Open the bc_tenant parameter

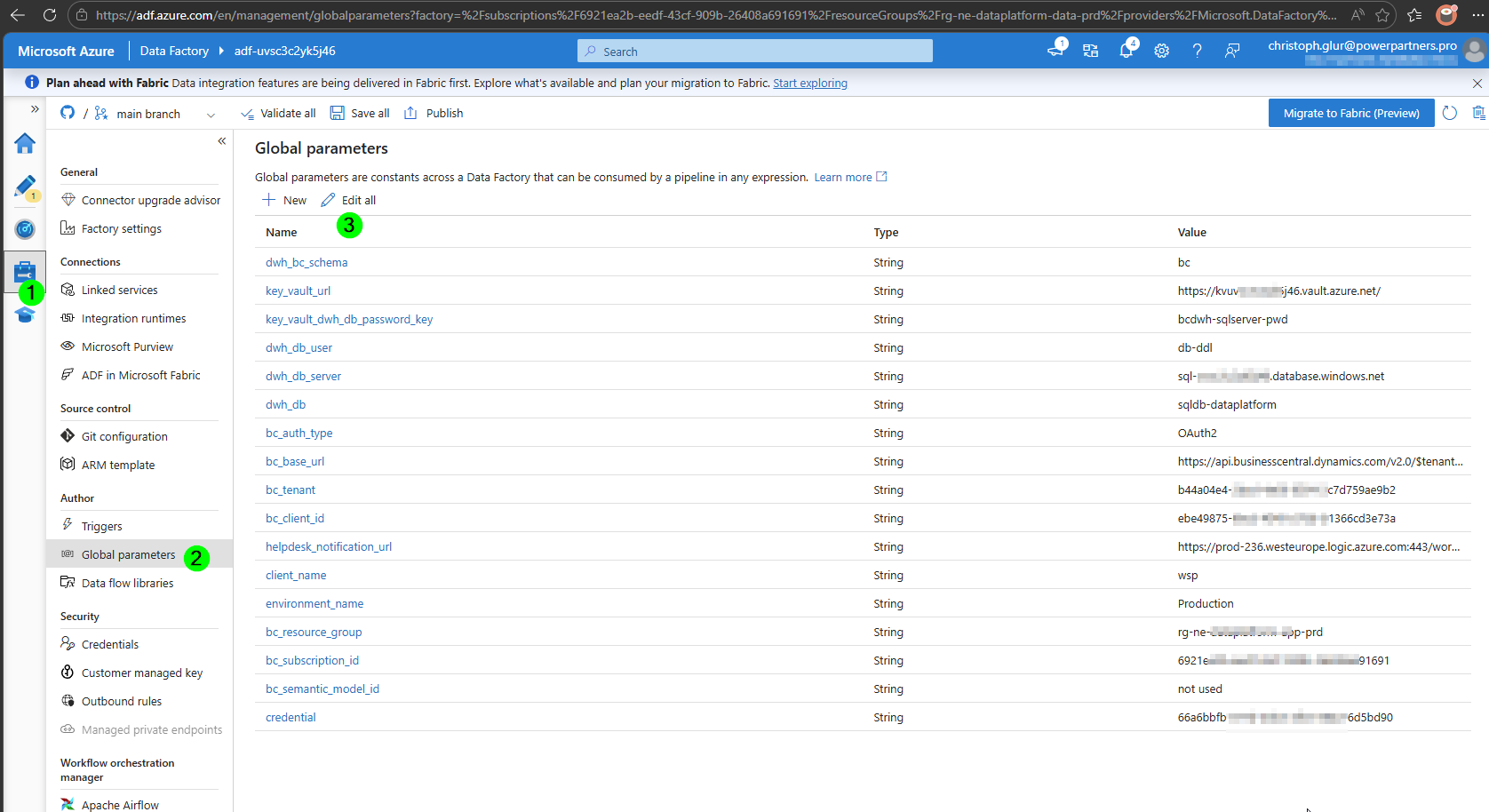pyautogui.click(x=291, y=490)
